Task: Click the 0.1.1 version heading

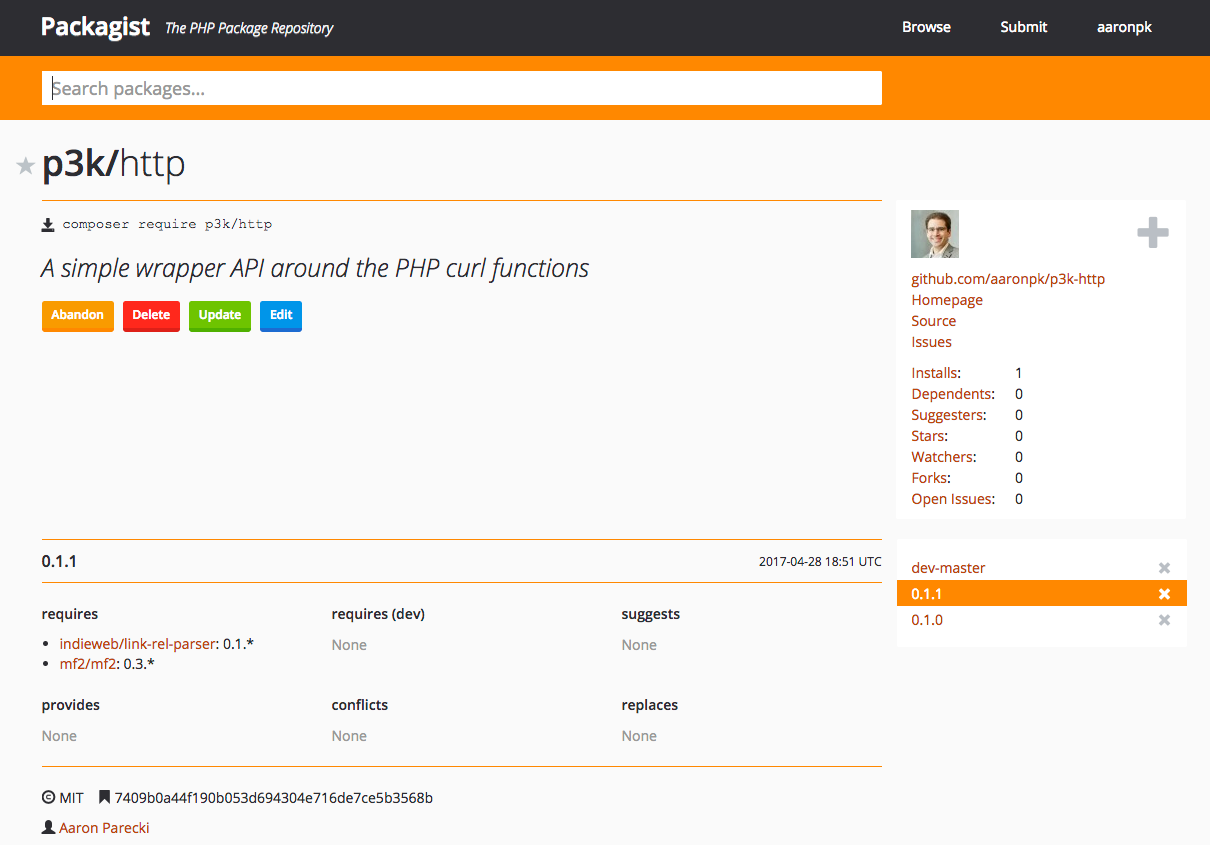Action: click(59, 562)
